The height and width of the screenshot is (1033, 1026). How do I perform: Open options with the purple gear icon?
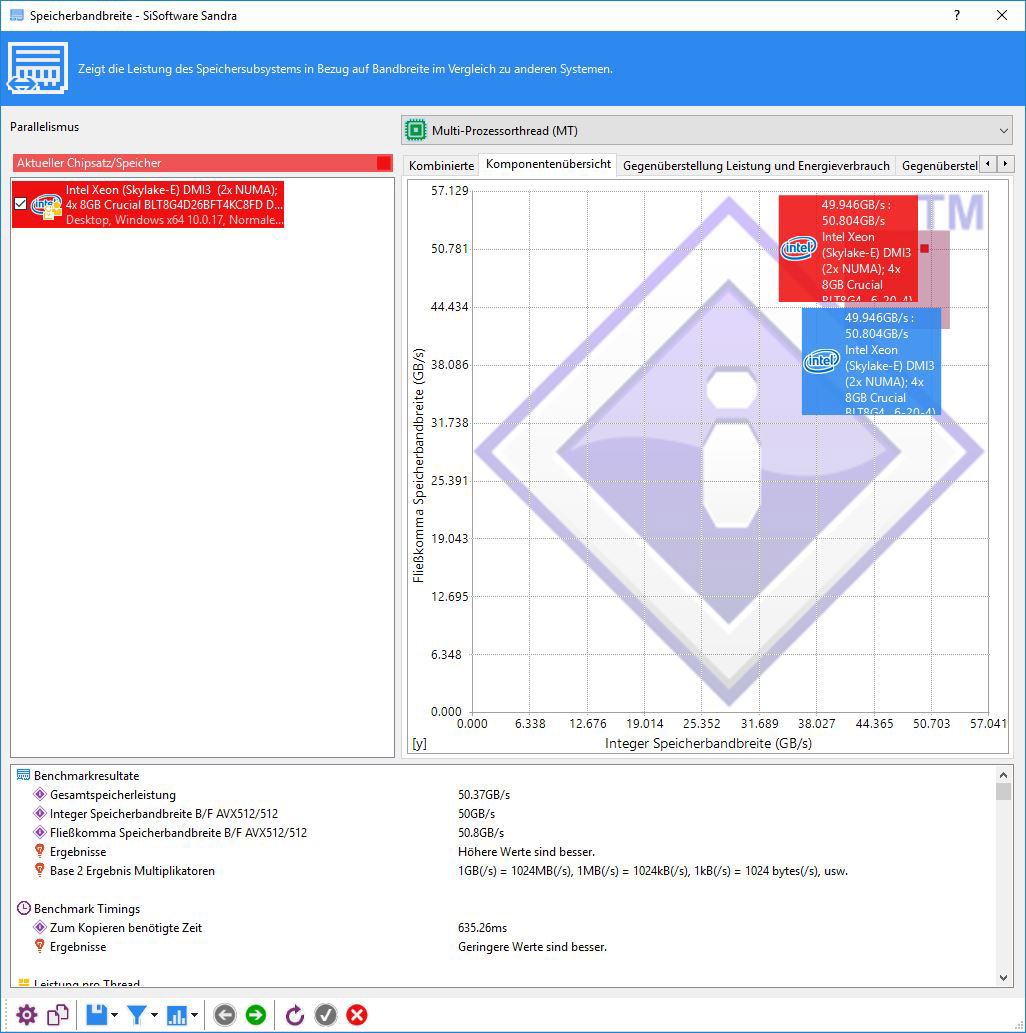[26, 1015]
